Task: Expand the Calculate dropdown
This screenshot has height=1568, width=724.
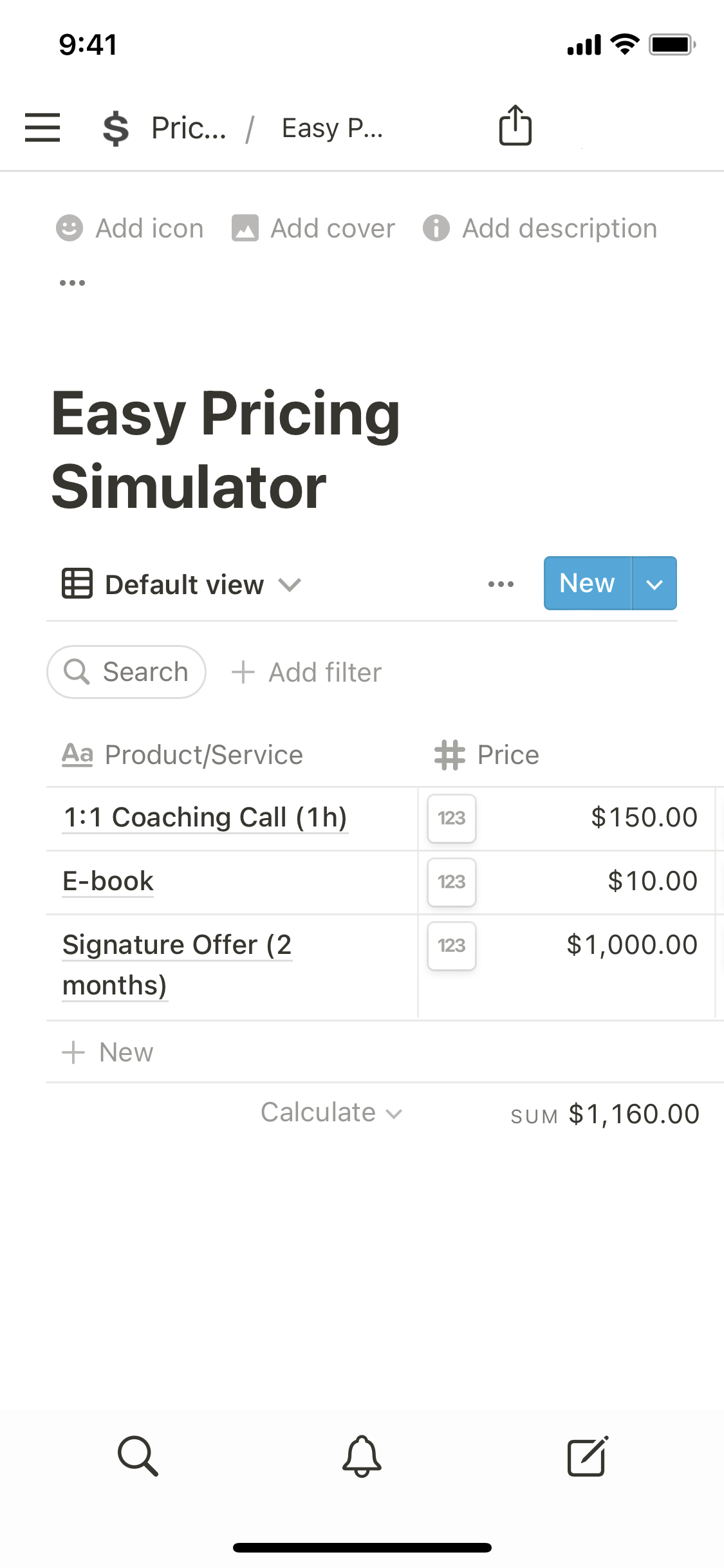Action: (331, 1113)
